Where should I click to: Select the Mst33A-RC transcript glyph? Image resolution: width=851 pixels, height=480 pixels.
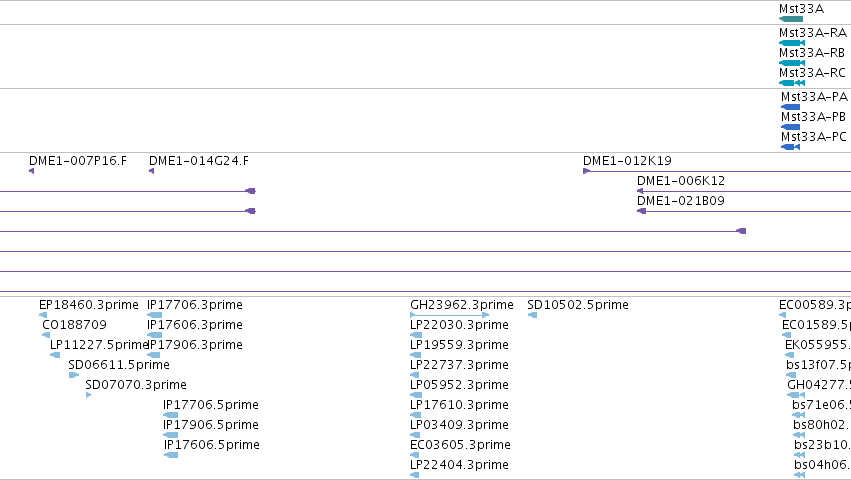[x=792, y=83]
